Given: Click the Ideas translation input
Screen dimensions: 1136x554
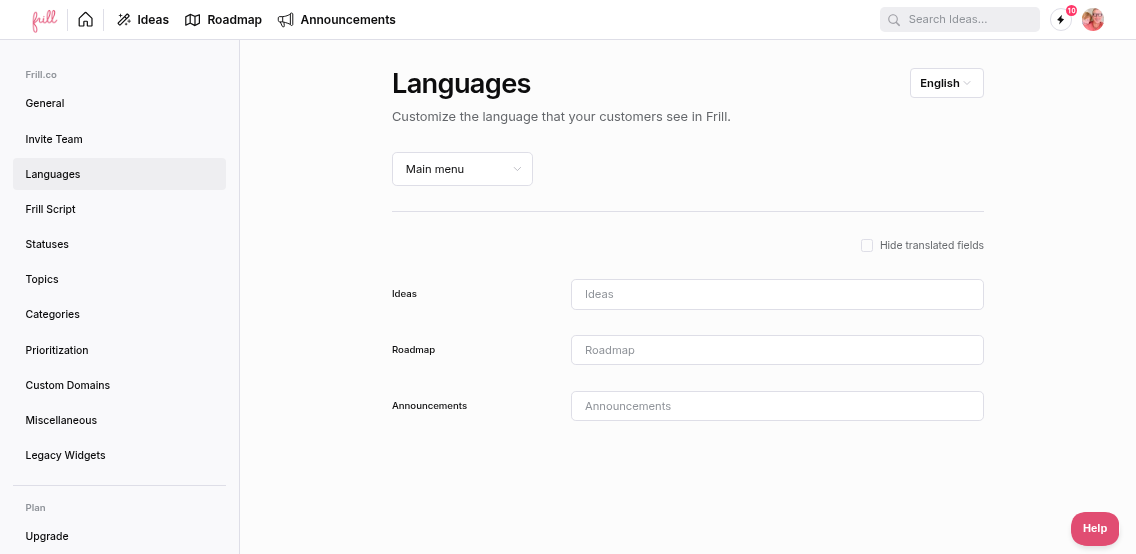Looking at the screenshot, I should [x=777, y=294].
